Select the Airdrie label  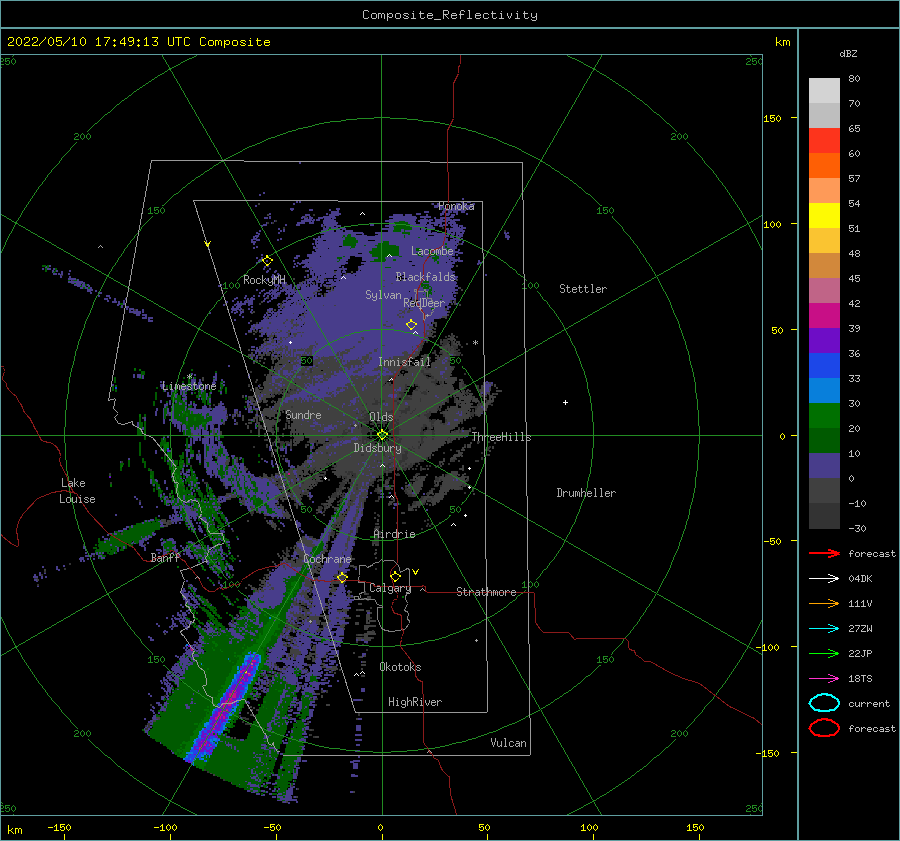394,534
